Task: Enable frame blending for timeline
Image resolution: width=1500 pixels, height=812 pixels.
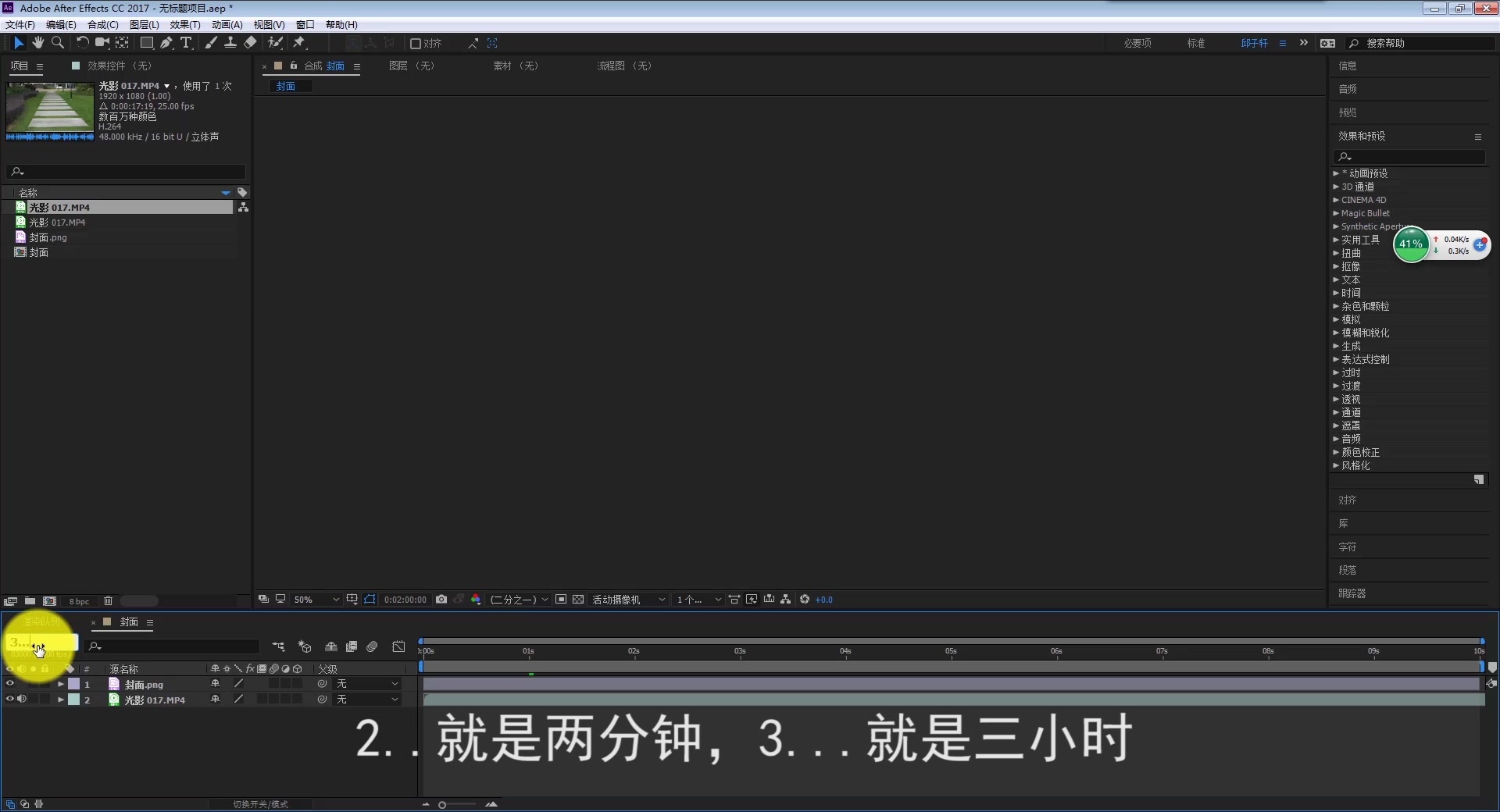Action: (x=352, y=646)
